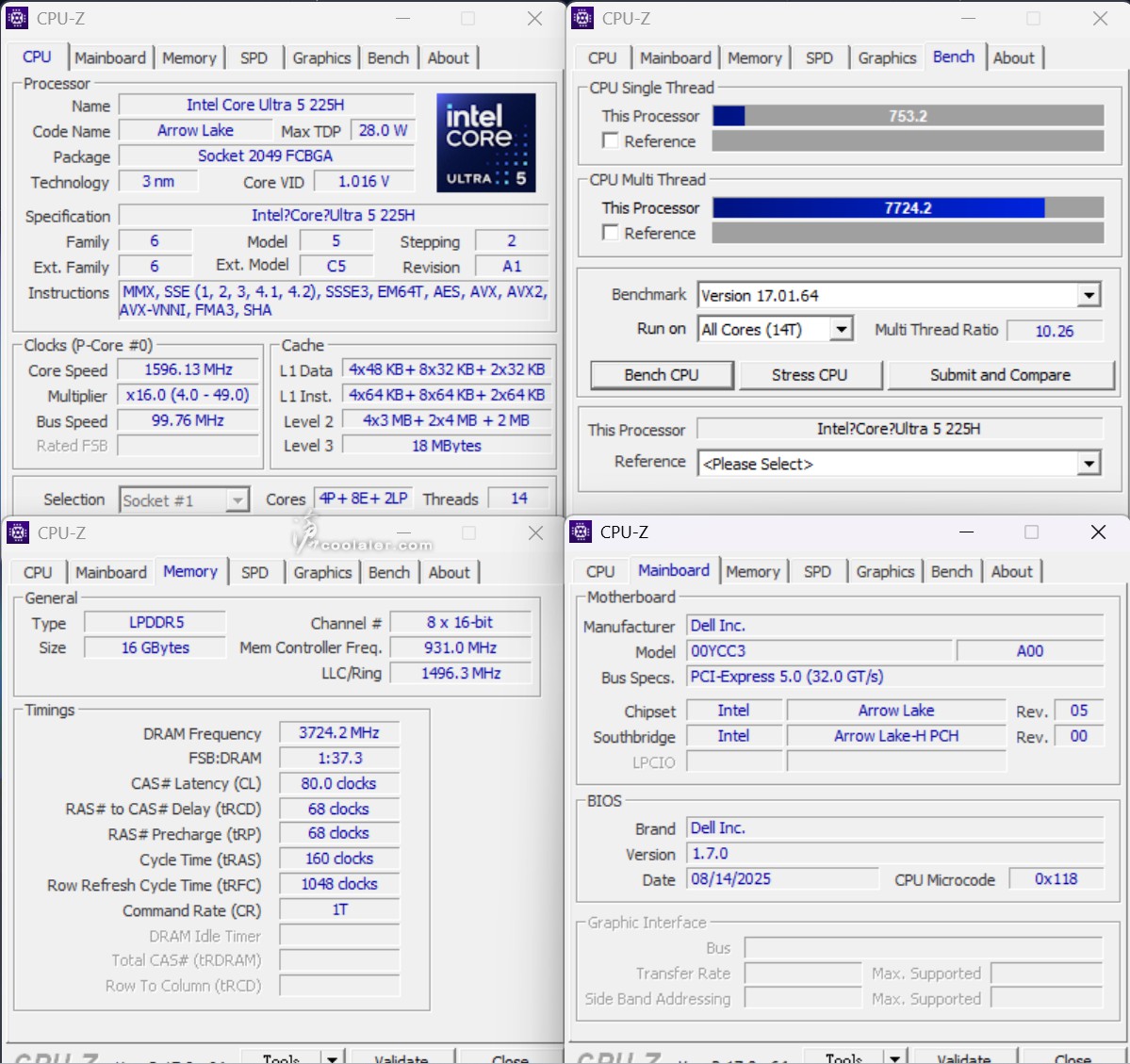This screenshot has height=1064, width=1130.
Task: Click CPU-Z app icon in Mainboard window title bar
Action: point(581,532)
